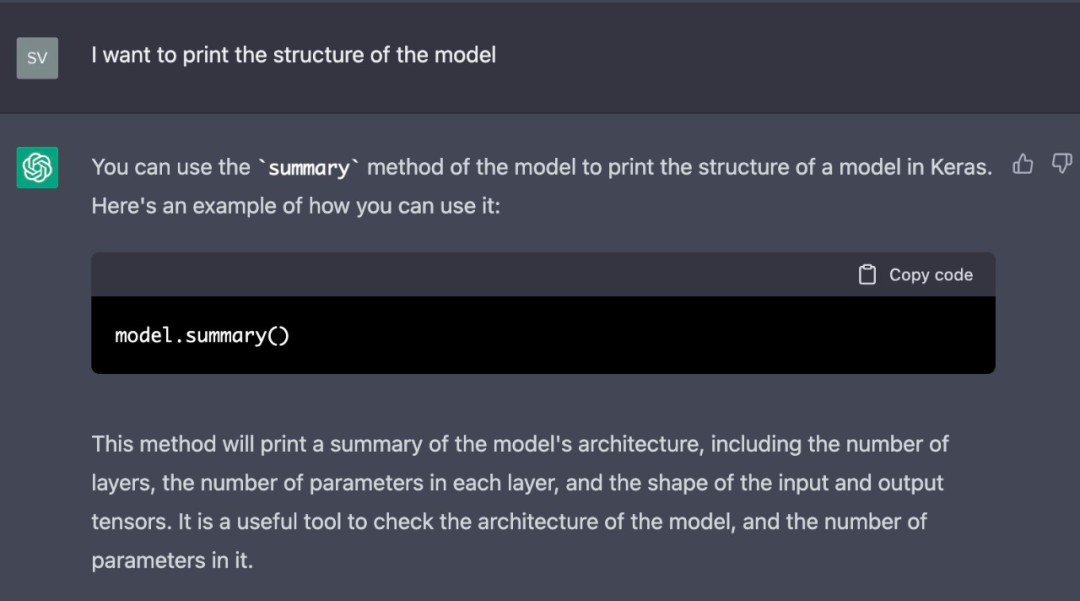Click the code block header bar's empty area
1080x601 pixels.
[x=450, y=275]
